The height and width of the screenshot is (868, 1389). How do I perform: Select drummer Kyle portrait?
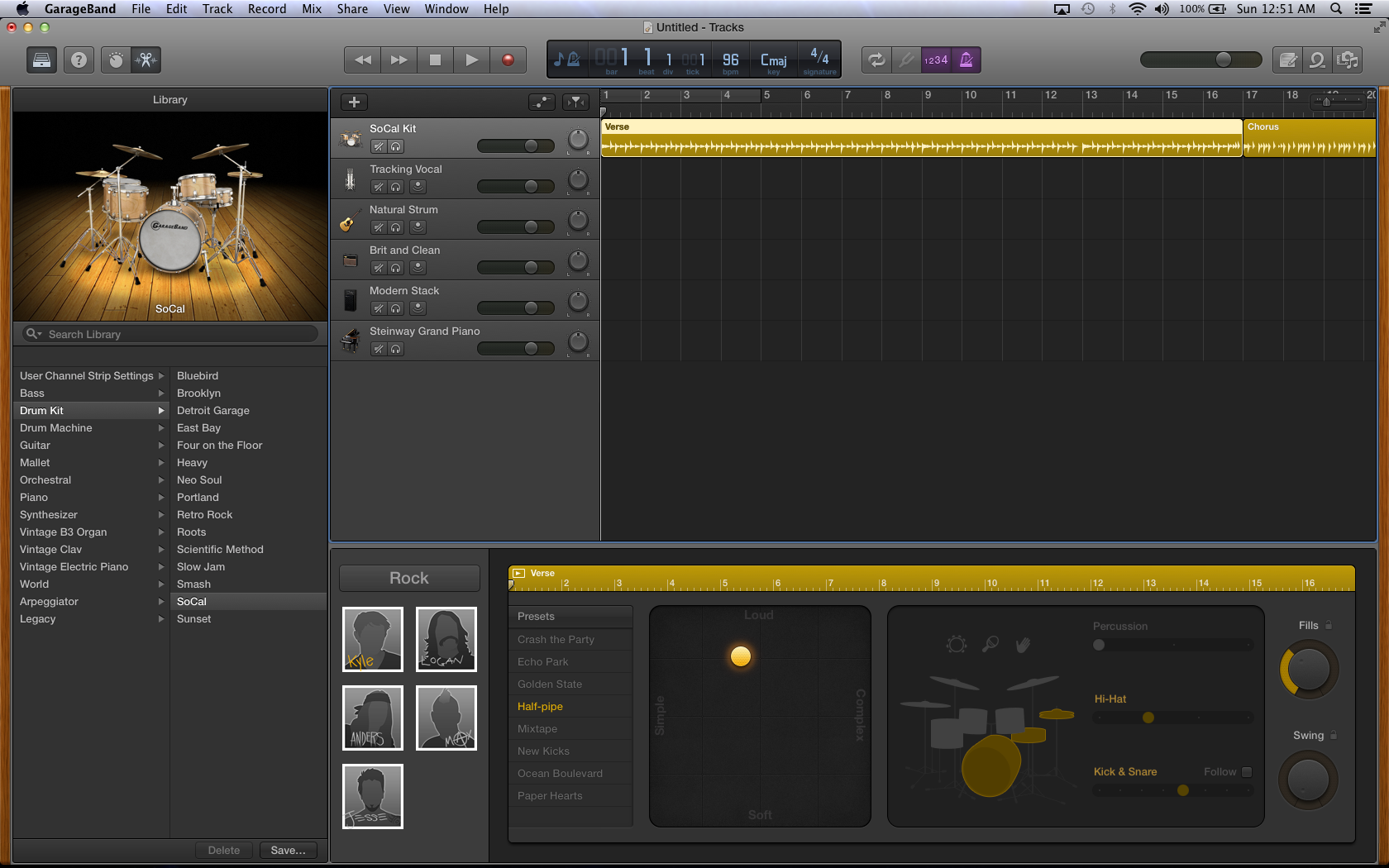[x=373, y=639]
